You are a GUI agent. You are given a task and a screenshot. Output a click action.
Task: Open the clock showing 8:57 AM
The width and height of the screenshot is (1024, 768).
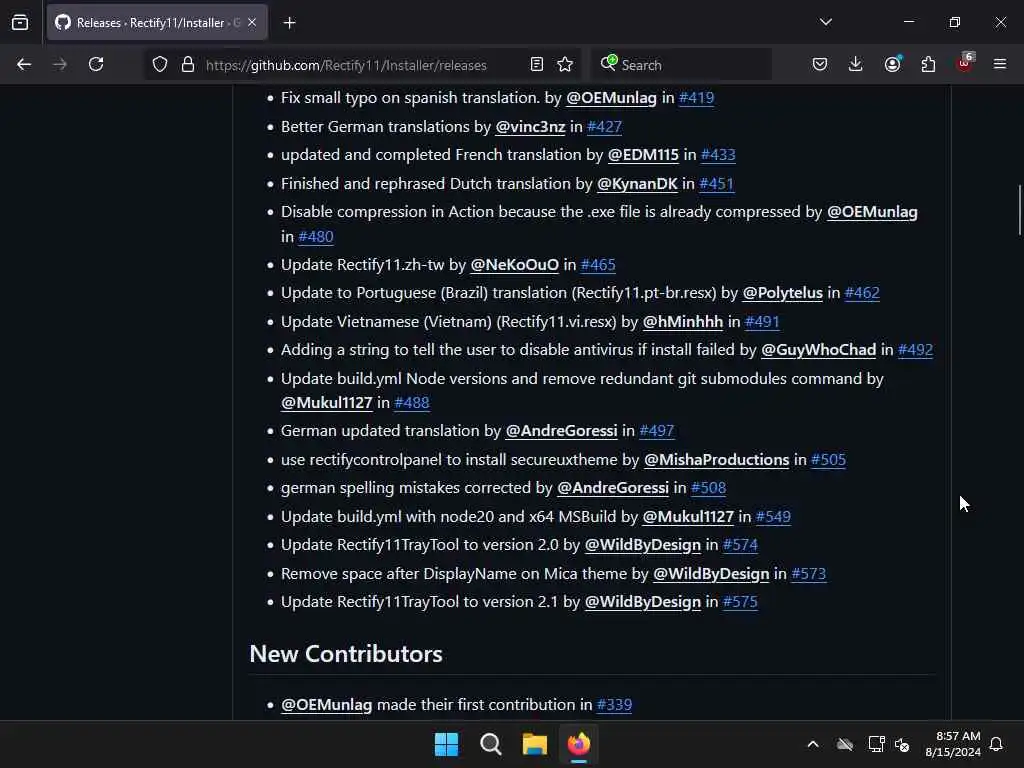pyautogui.click(x=953, y=744)
